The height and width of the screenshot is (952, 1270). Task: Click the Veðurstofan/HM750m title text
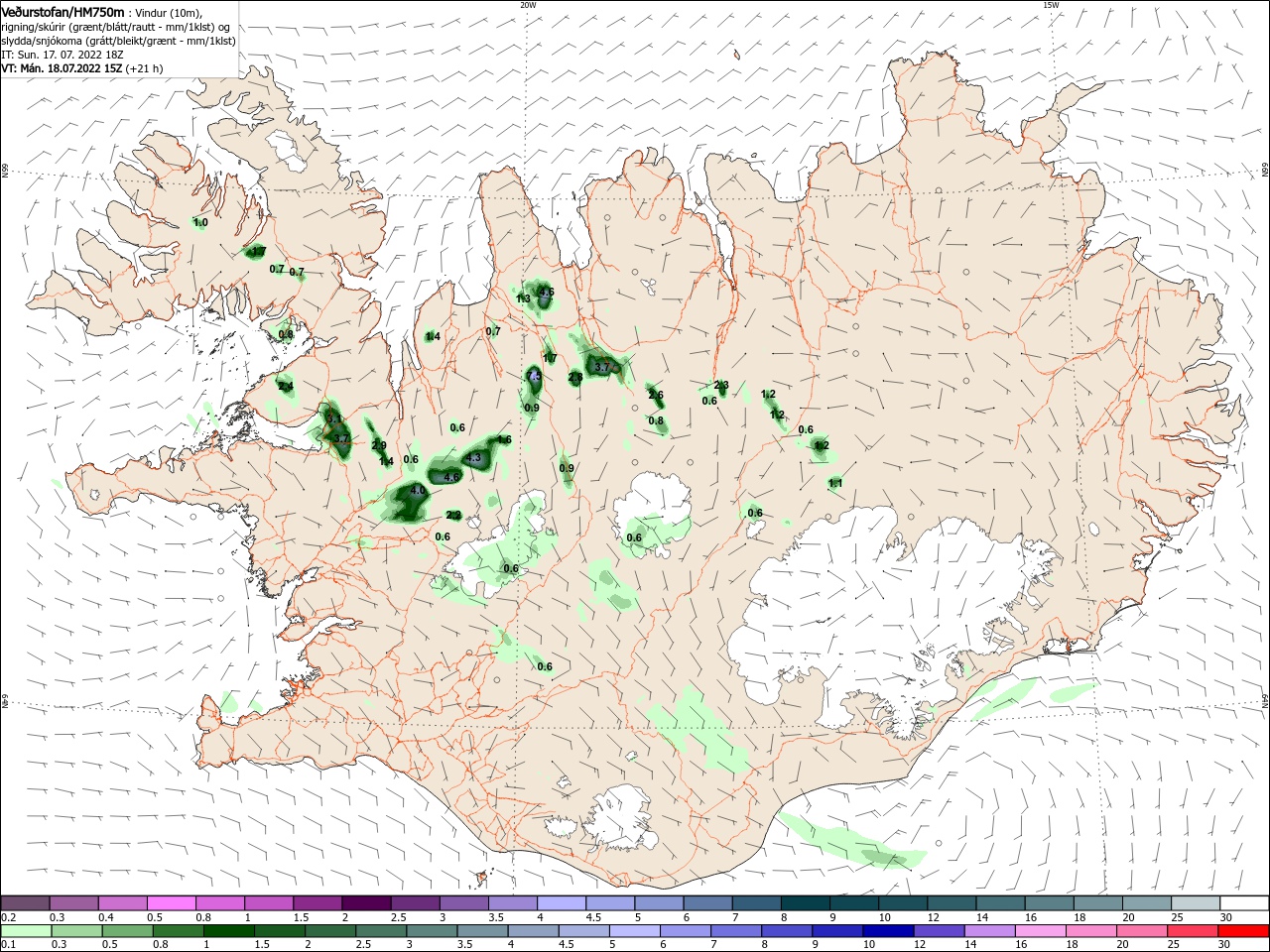(63, 12)
